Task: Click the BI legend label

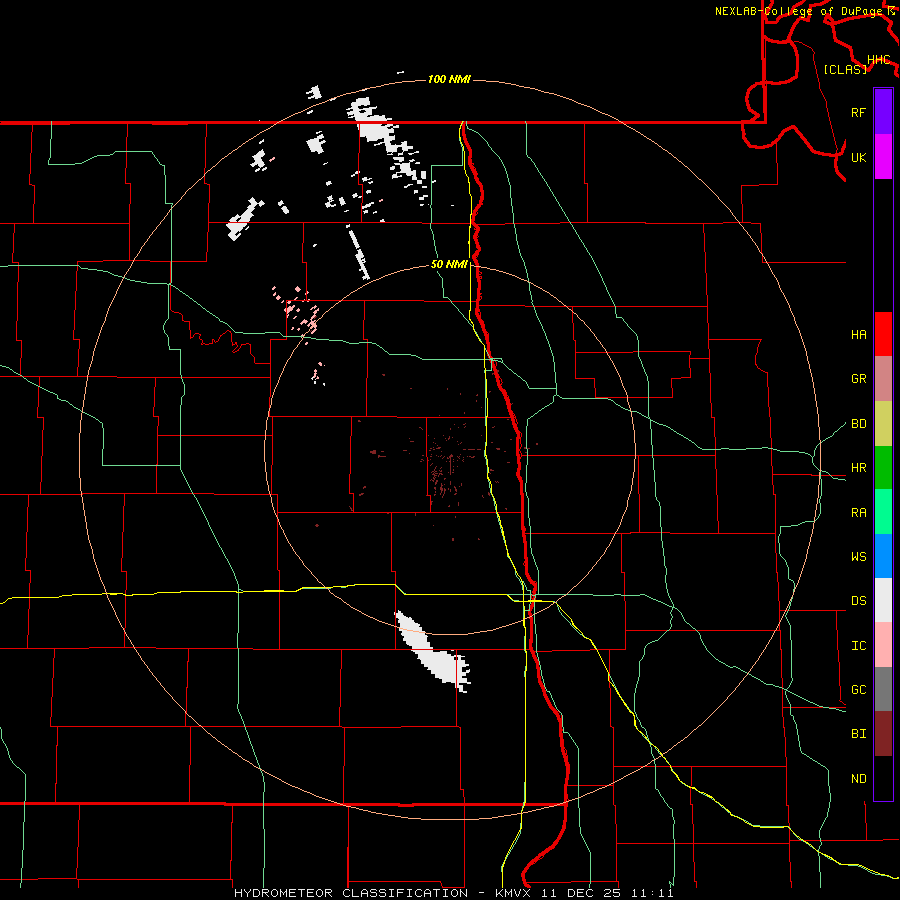Action: (x=858, y=734)
